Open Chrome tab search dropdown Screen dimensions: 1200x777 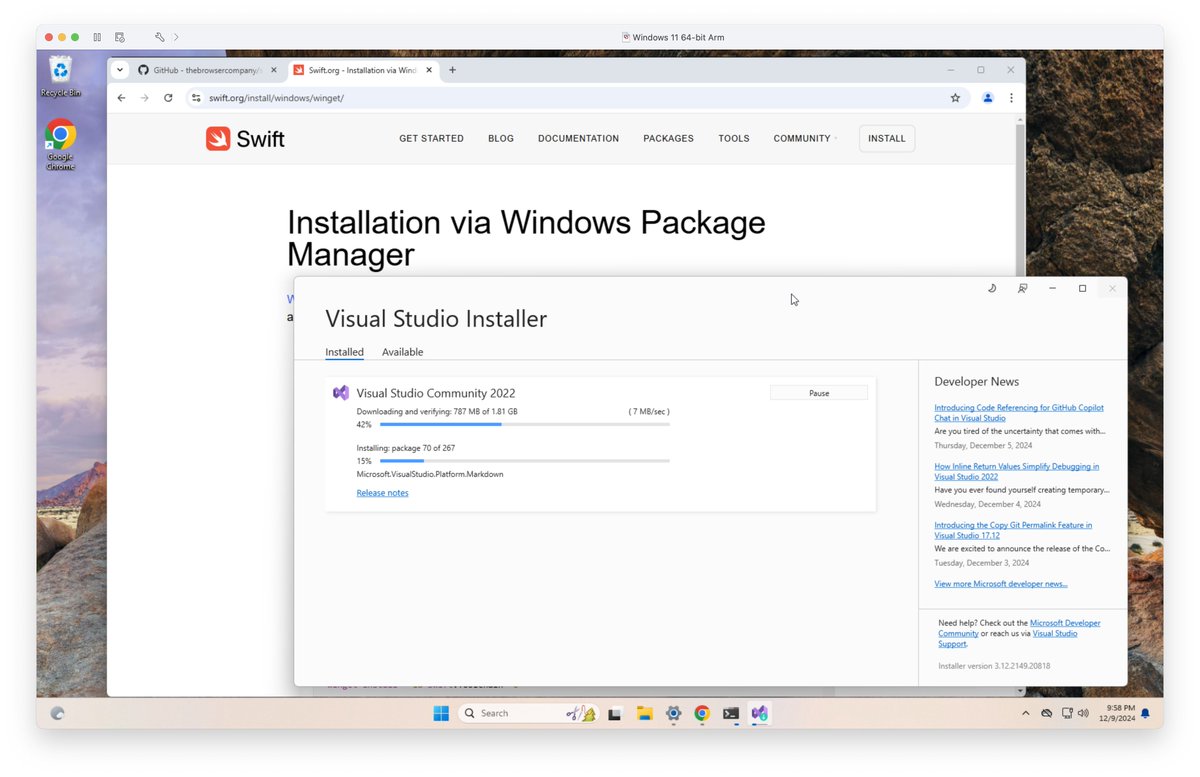(x=120, y=70)
